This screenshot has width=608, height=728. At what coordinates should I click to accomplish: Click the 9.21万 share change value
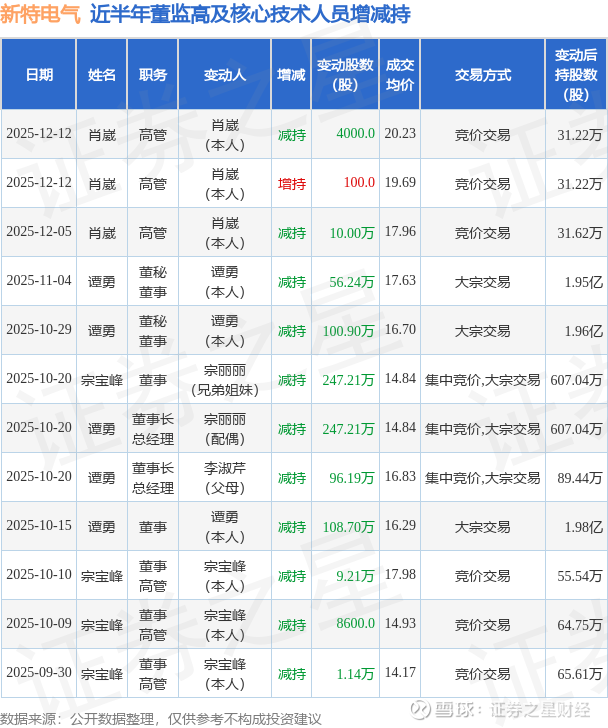point(355,576)
